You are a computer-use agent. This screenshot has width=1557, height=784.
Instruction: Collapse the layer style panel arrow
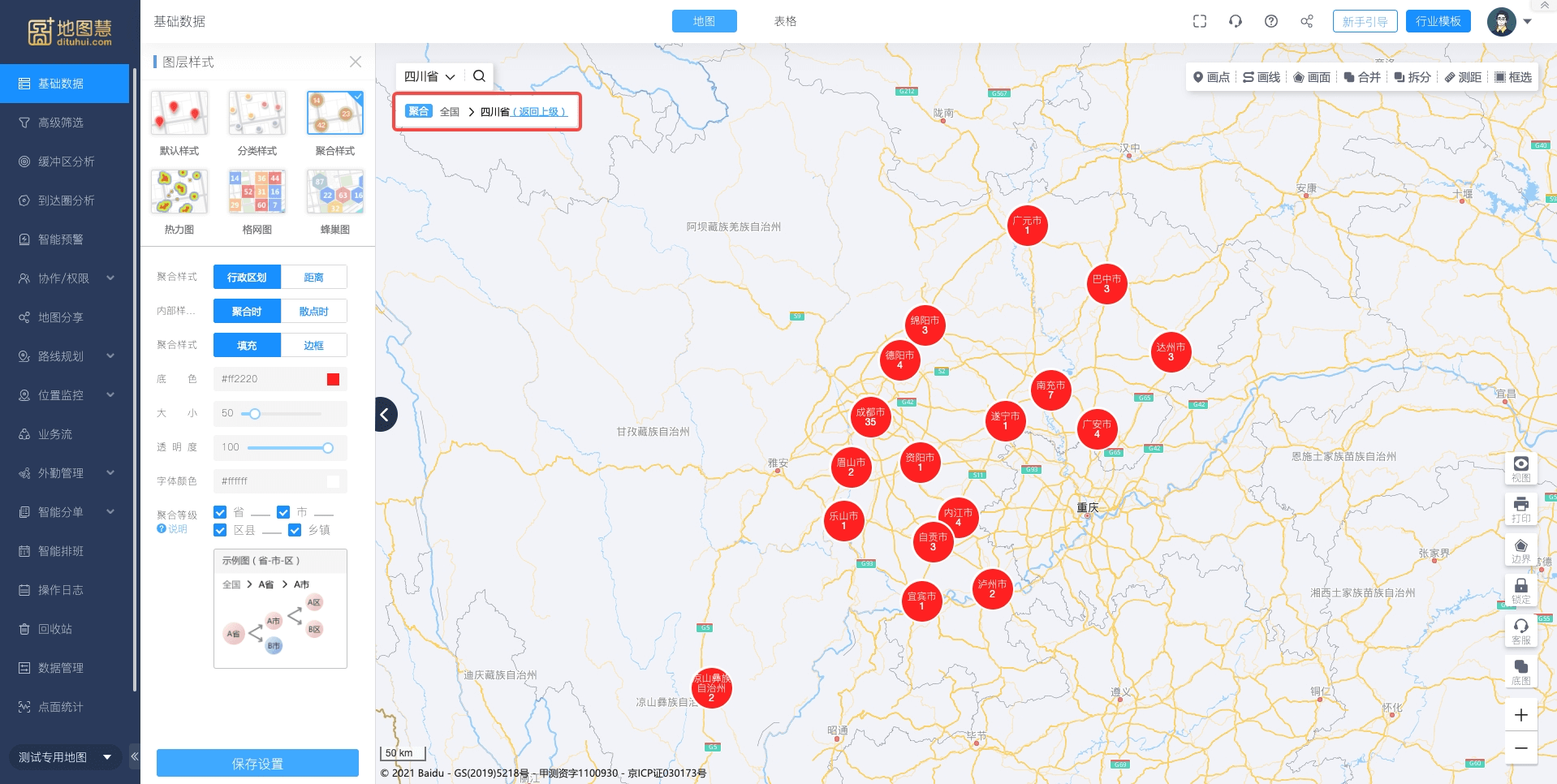[x=386, y=415]
